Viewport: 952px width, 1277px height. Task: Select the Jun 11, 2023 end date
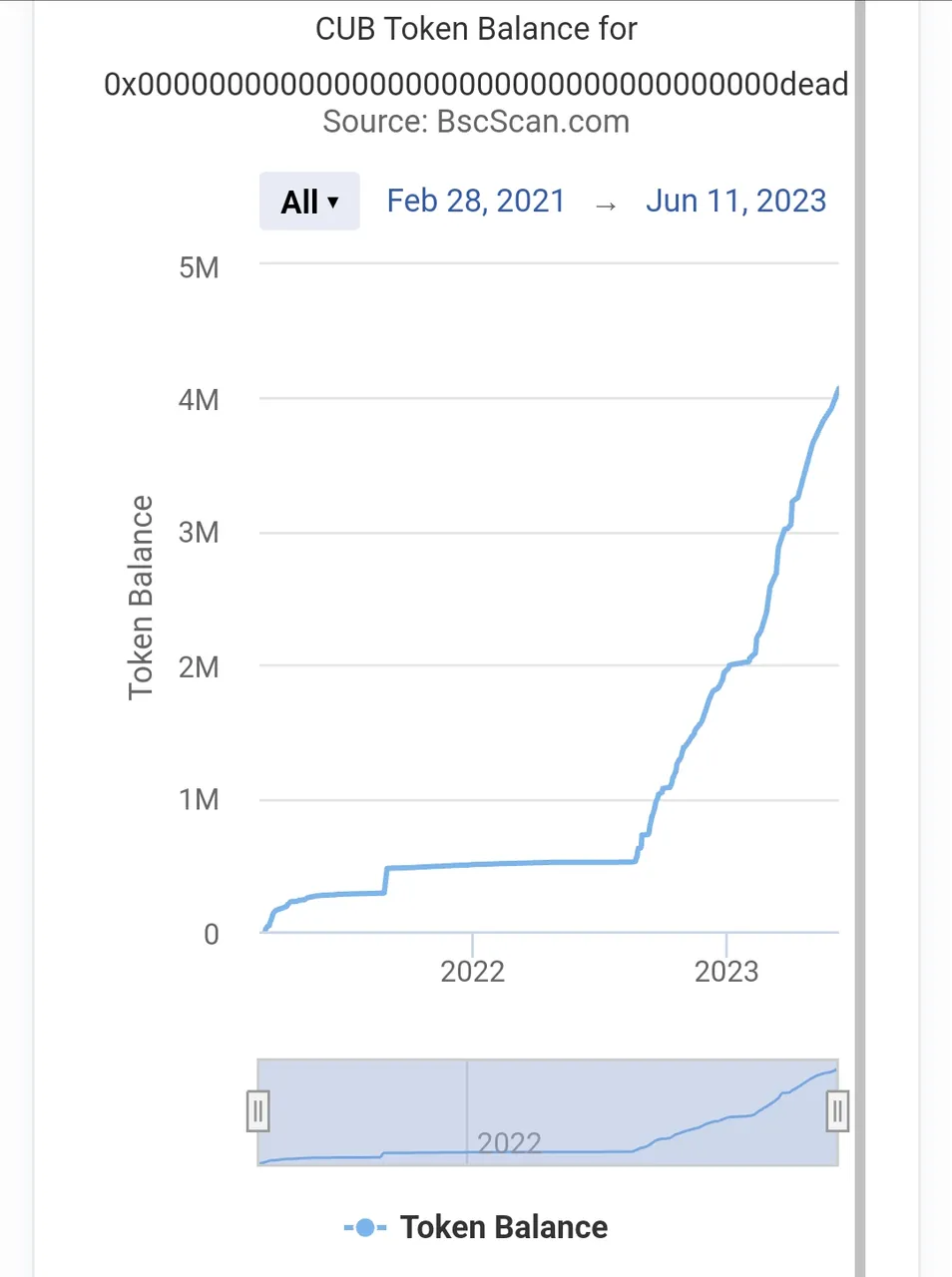(736, 202)
